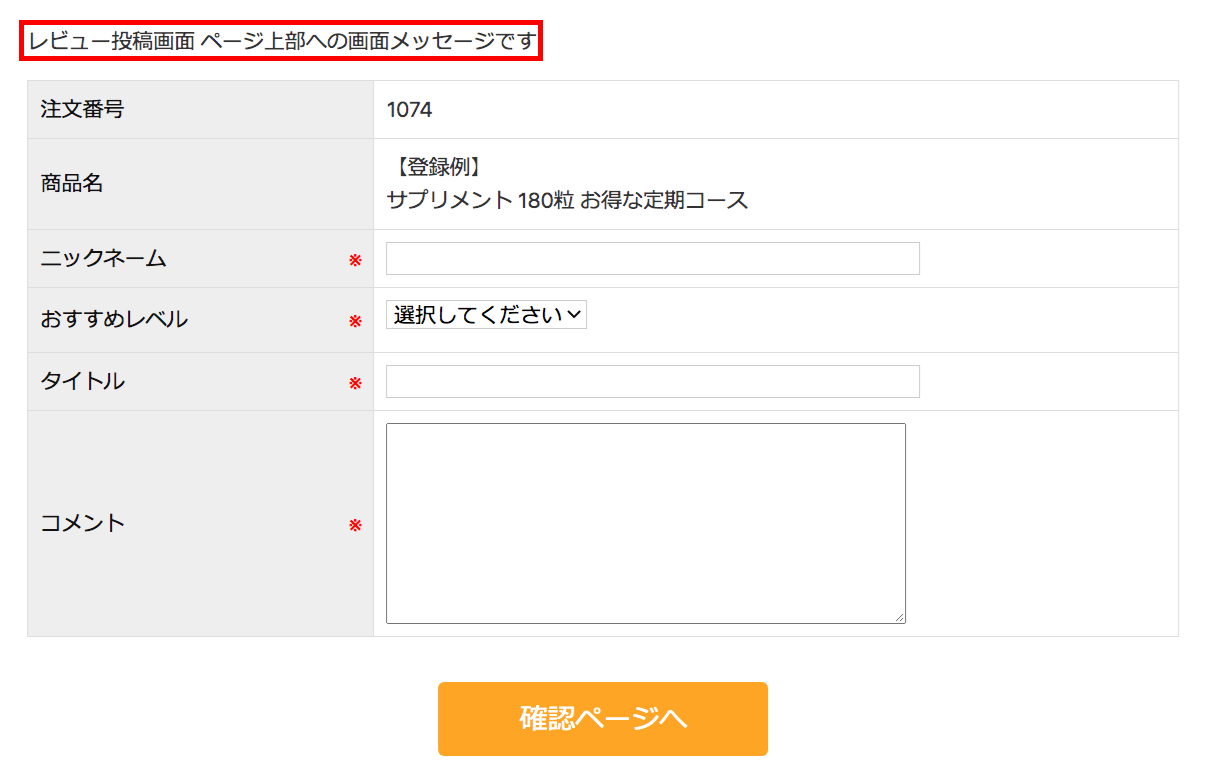Screen dimensions: 1208x769
Task: Click the 注文番号 row label
Action: (82, 109)
